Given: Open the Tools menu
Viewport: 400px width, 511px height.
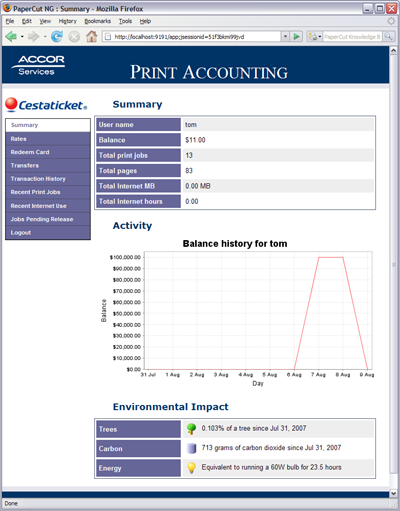Looking at the screenshot, I should click(x=125, y=21).
